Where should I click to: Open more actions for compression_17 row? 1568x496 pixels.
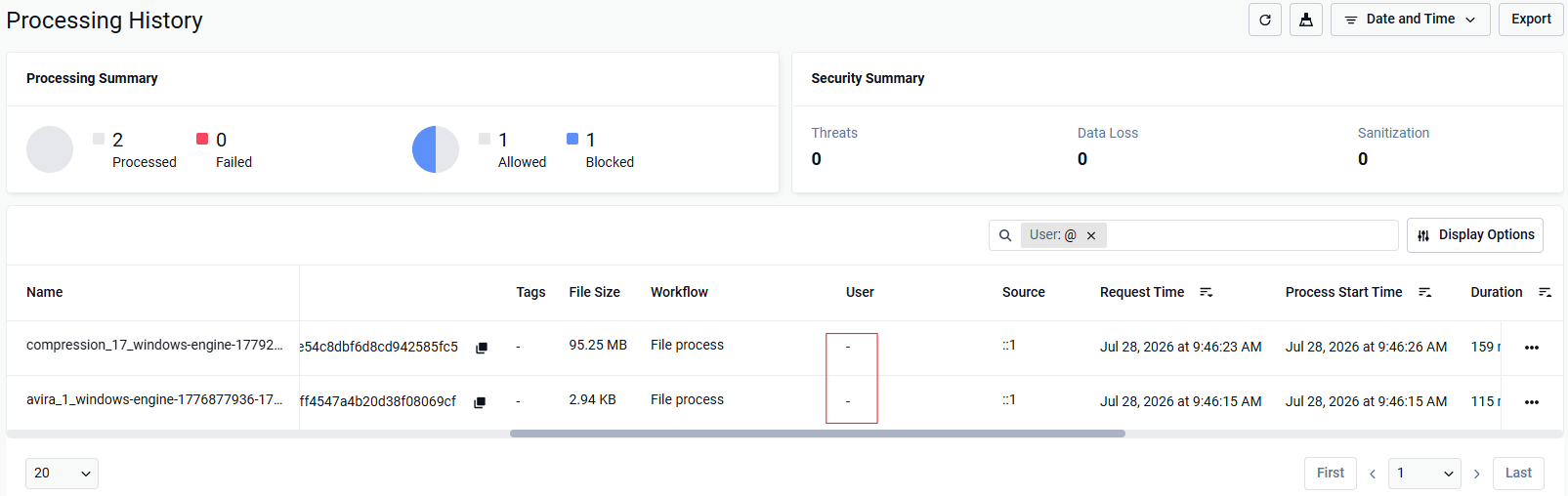1532,348
